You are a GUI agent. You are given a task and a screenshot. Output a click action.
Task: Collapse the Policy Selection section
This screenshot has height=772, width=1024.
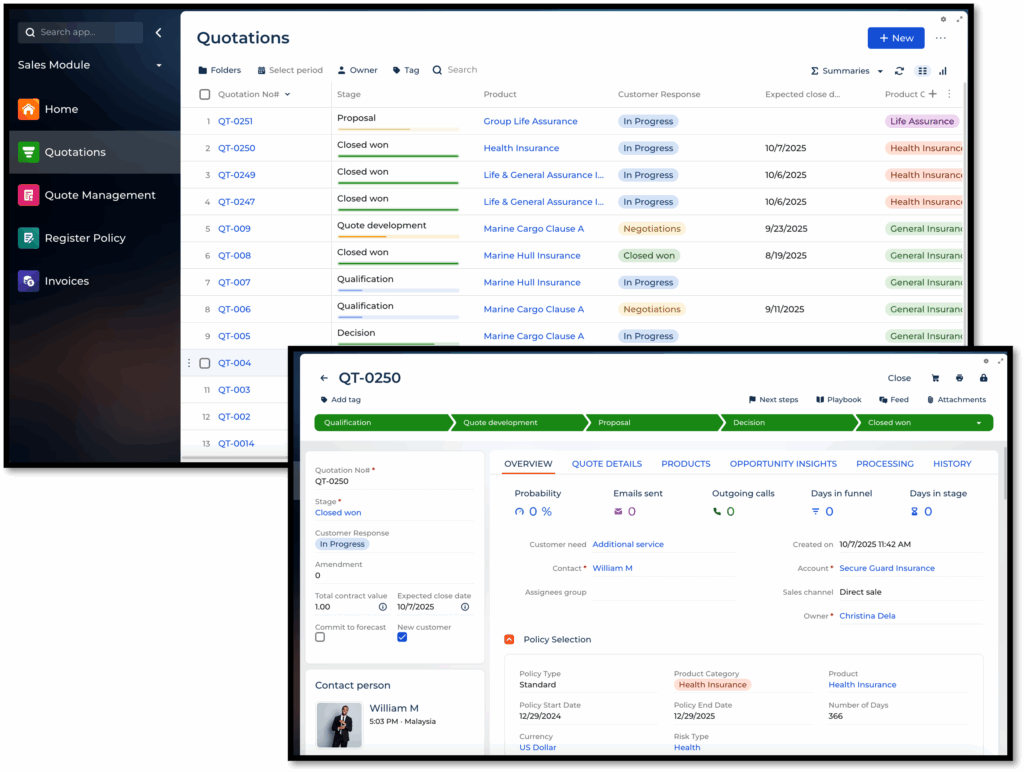coord(509,639)
